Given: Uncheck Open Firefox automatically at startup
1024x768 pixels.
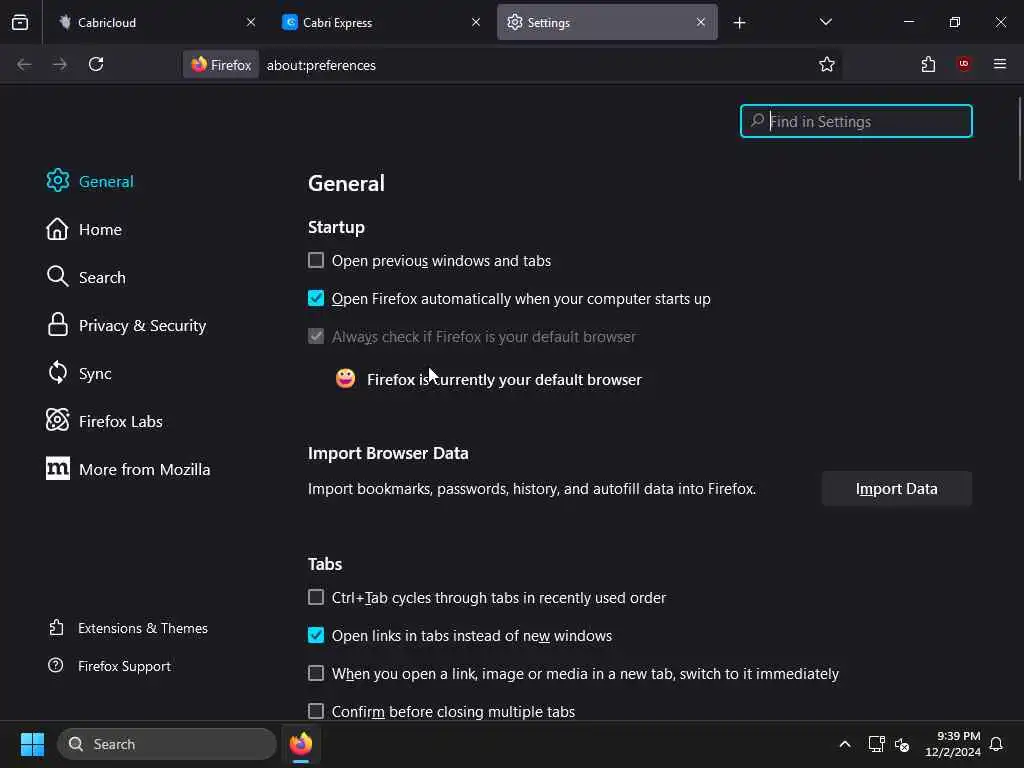Looking at the screenshot, I should tap(316, 298).
